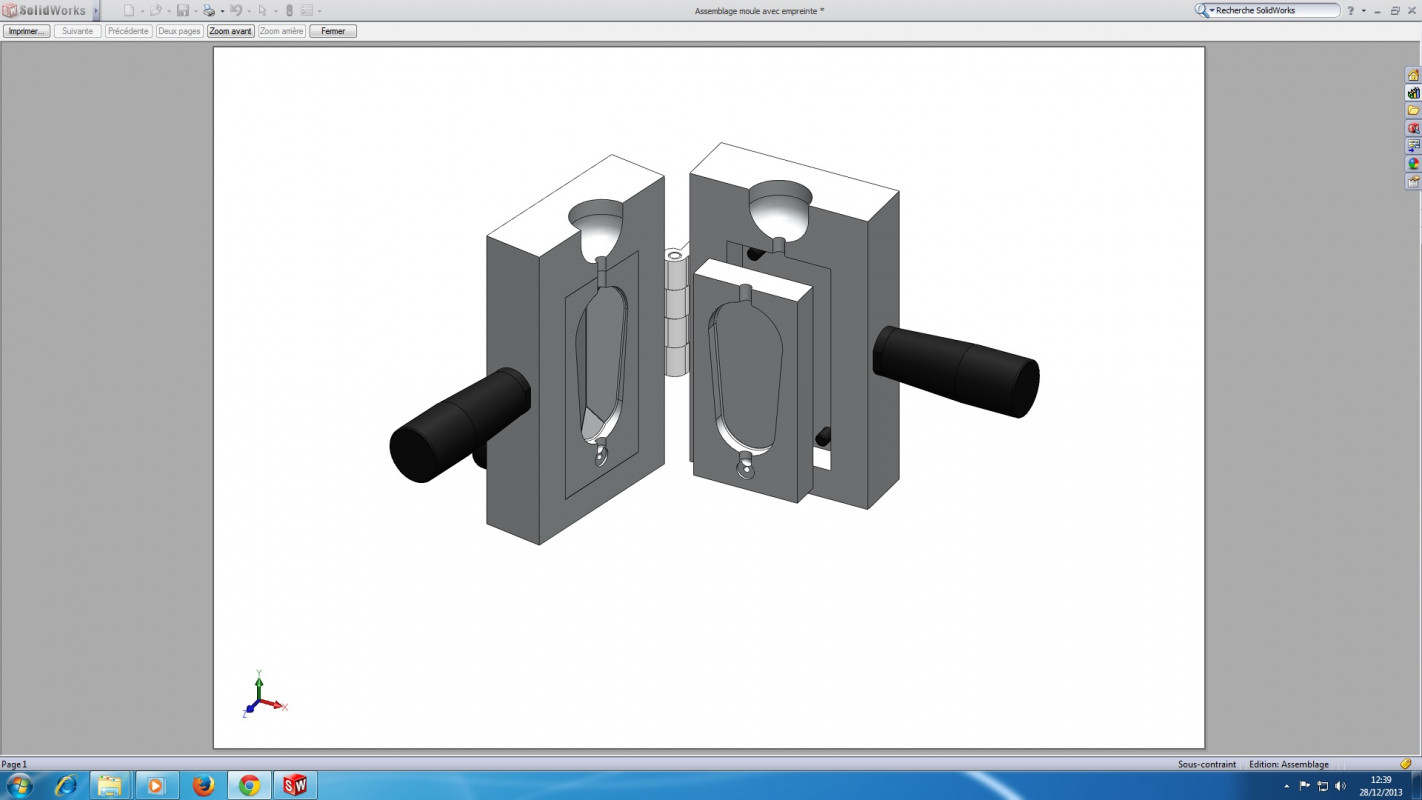The width and height of the screenshot is (1422, 800).
Task: Click the Help question mark icon
Action: (1350, 10)
